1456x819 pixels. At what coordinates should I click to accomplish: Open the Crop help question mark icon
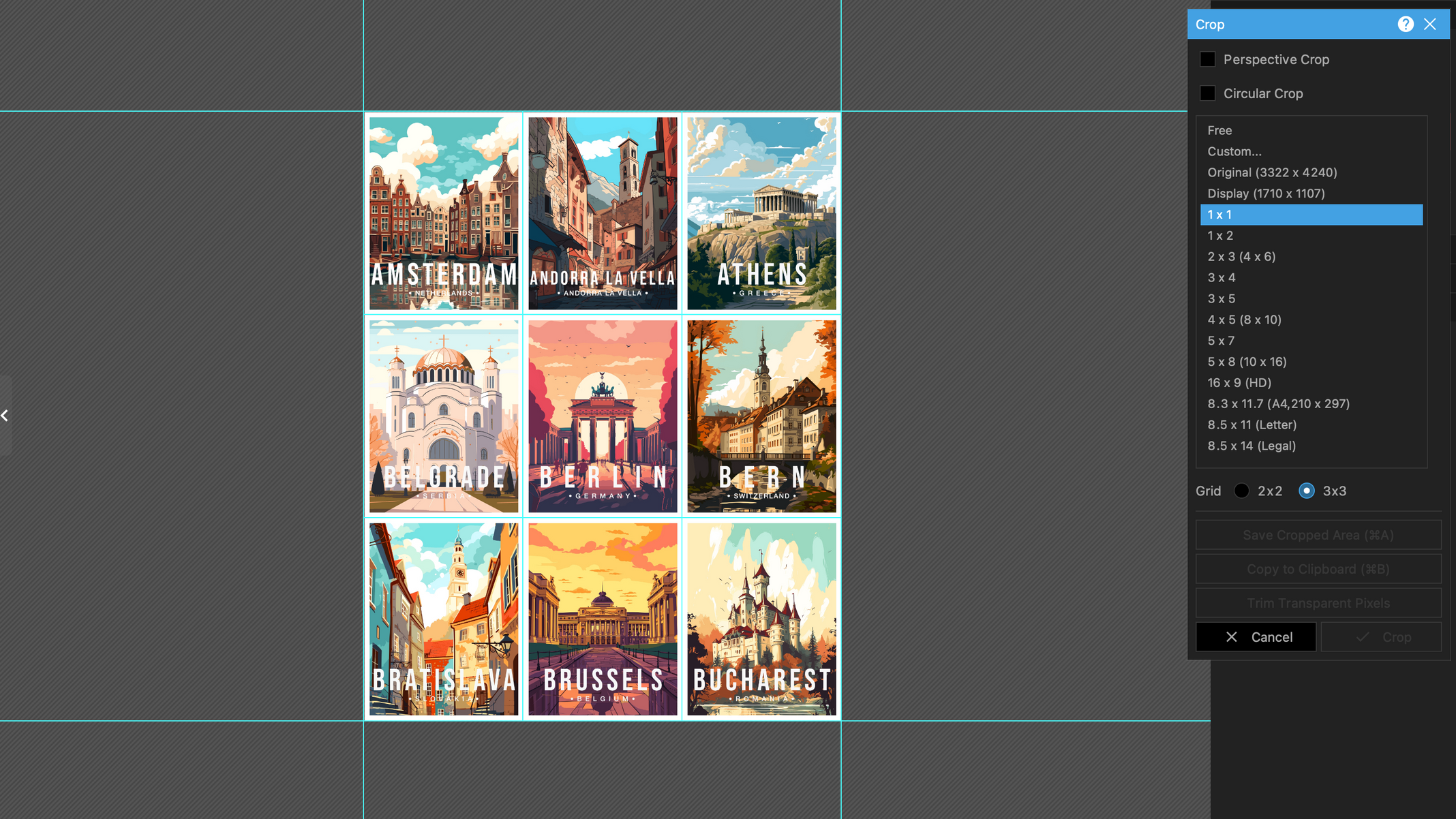pos(1405,25)
